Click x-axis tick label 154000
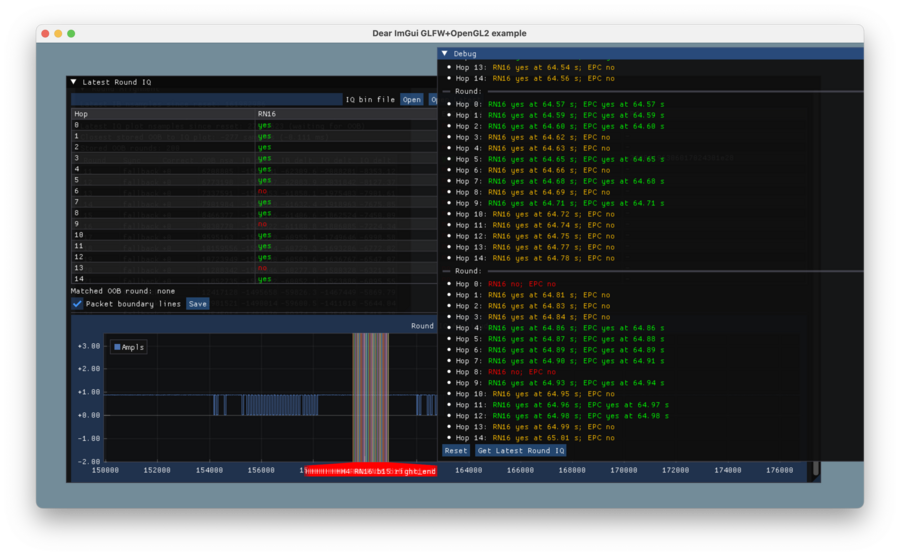900x556 pixels. pyautogui.click(x=210, y=471)
